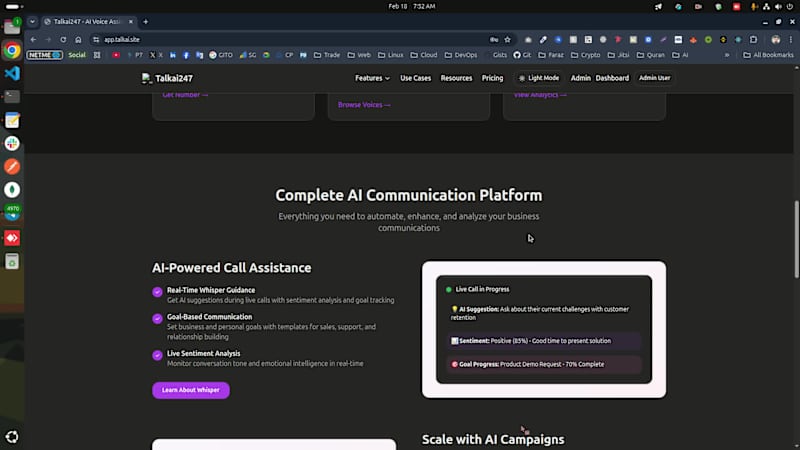Screen dimensions: 800x450
Task: Click the browser back arrow
Action: point(33,40)
